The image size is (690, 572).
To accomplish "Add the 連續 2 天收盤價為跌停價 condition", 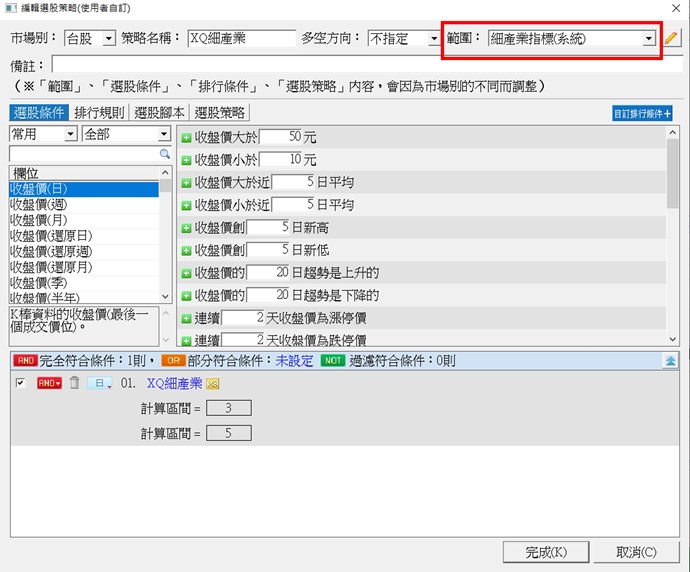I will 186,341.
